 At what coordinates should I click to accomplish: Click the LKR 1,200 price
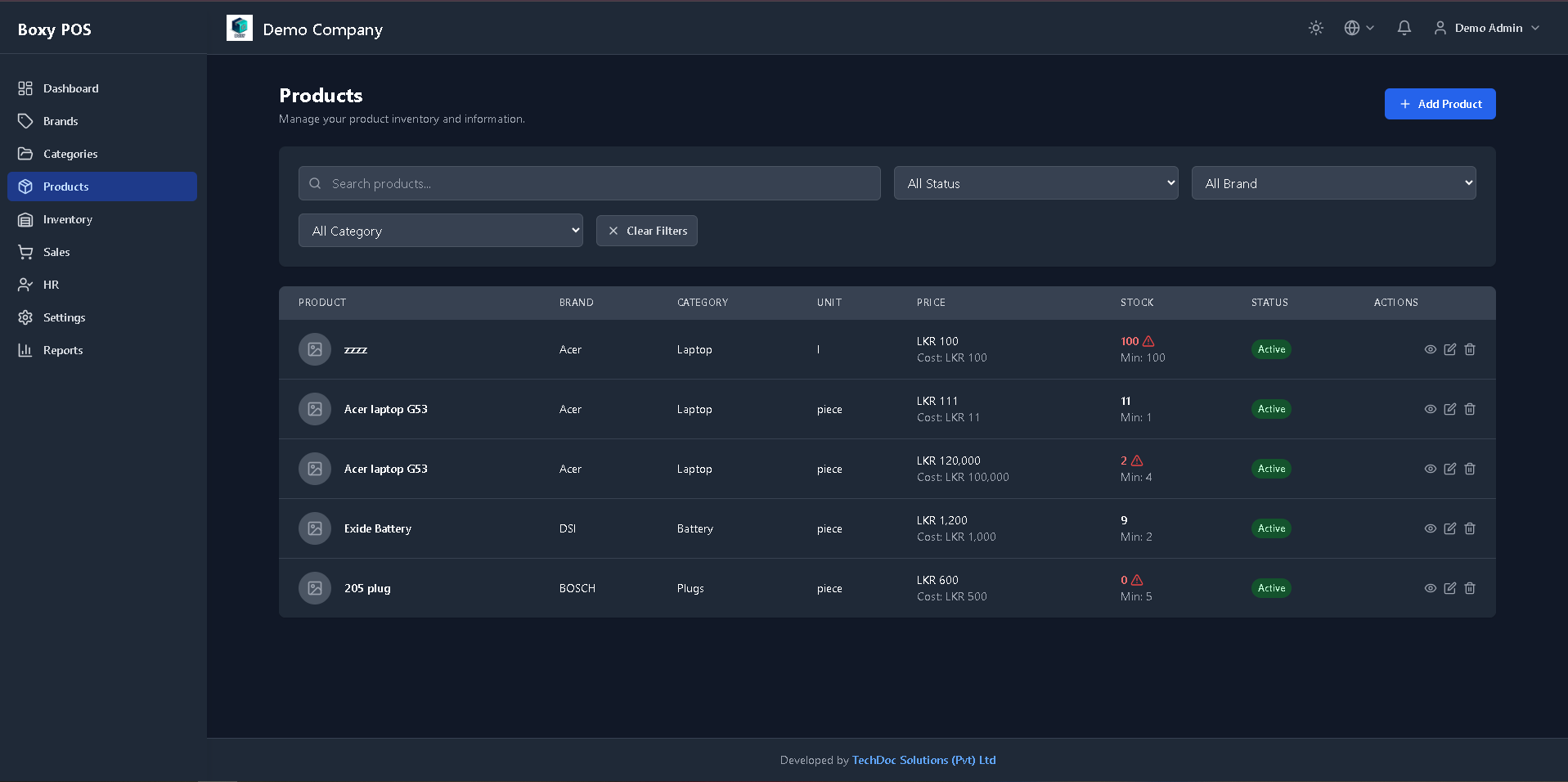click(x=942, y=520)
